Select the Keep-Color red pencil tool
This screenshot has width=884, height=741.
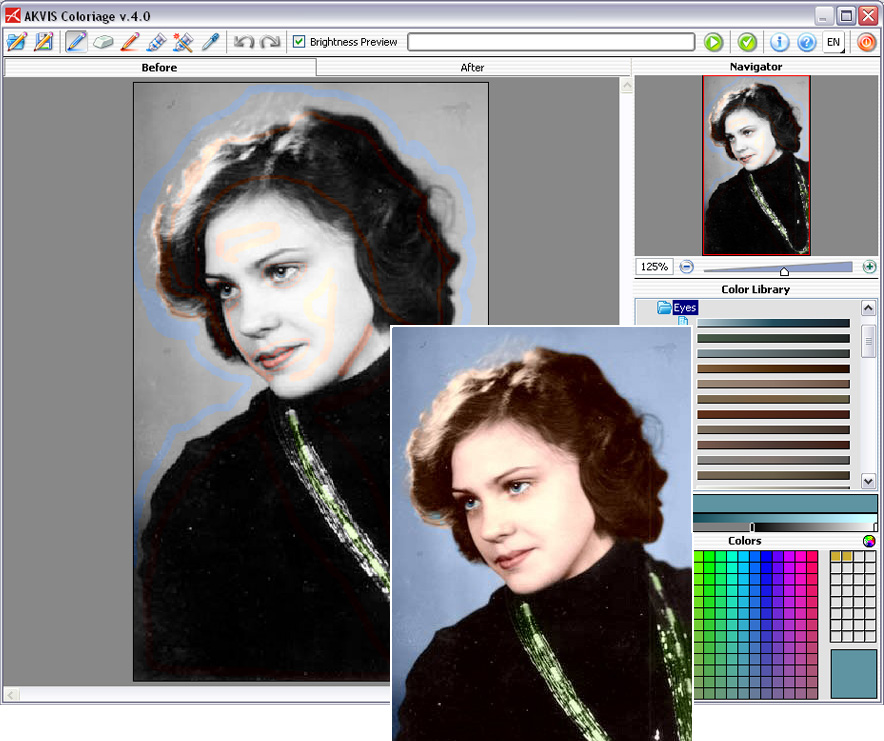130,42
